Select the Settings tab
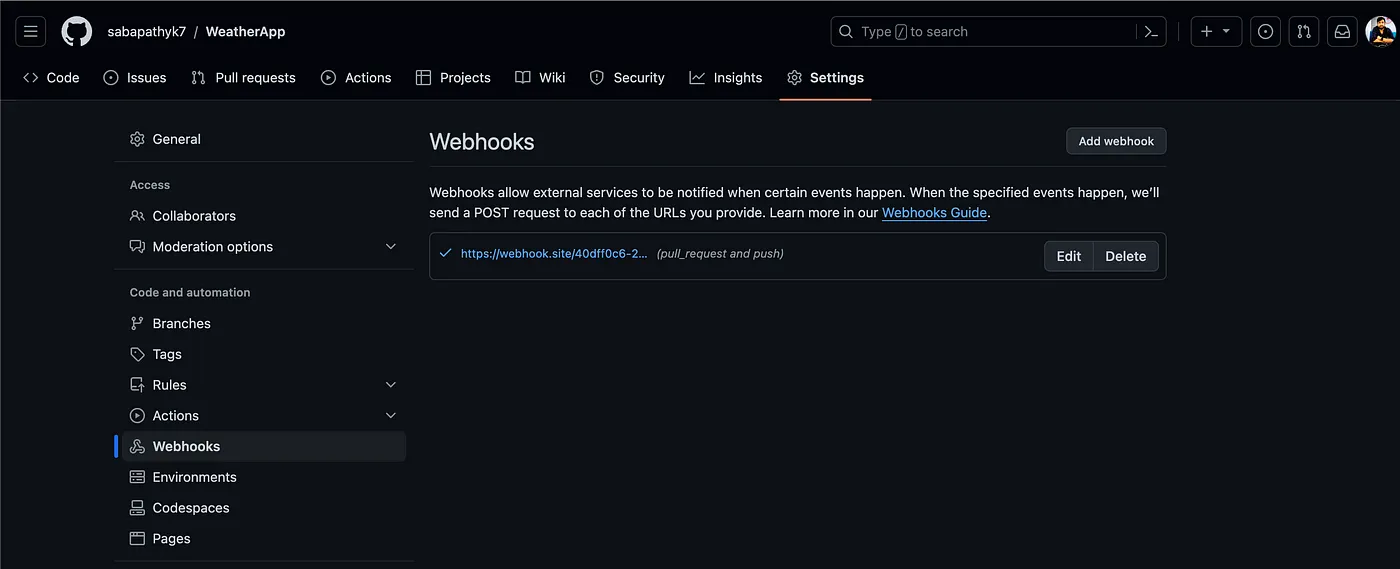 click(825, 77)
